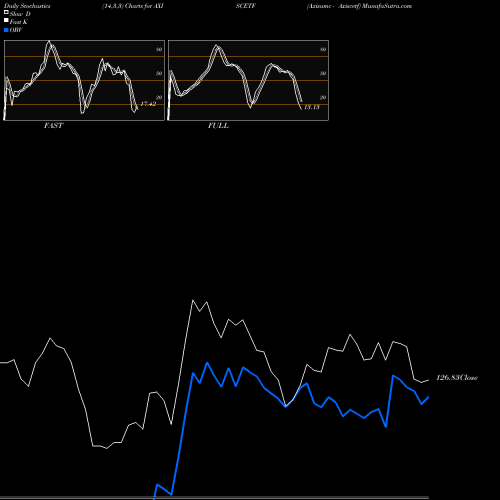Click the Slow D legend text

[20, 14]
